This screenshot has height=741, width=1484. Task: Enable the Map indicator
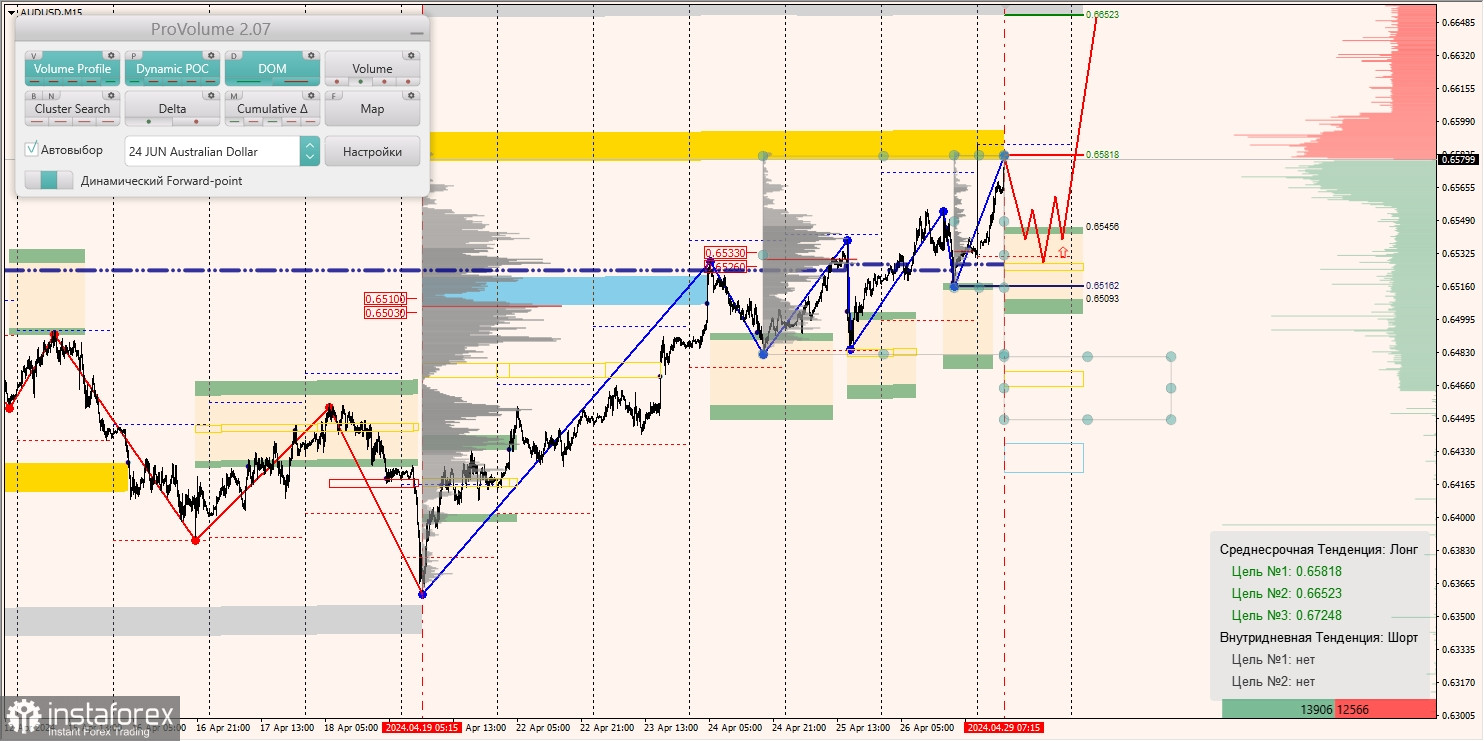372,109
